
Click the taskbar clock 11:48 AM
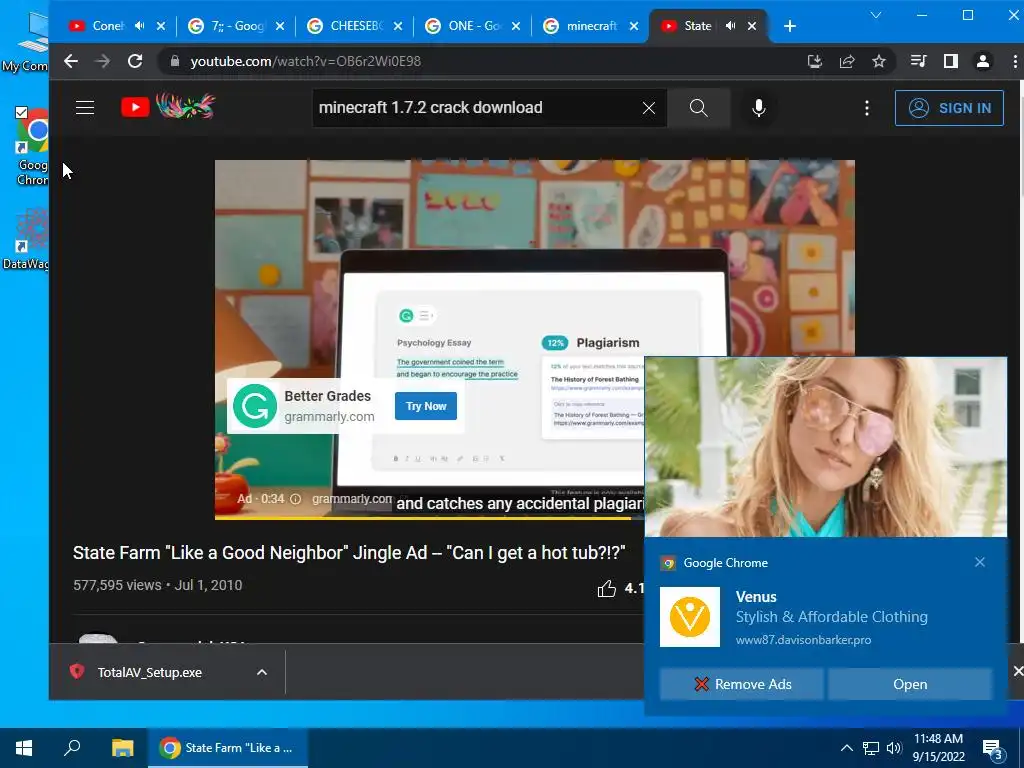pyautogui.click(x=938, y=739)
